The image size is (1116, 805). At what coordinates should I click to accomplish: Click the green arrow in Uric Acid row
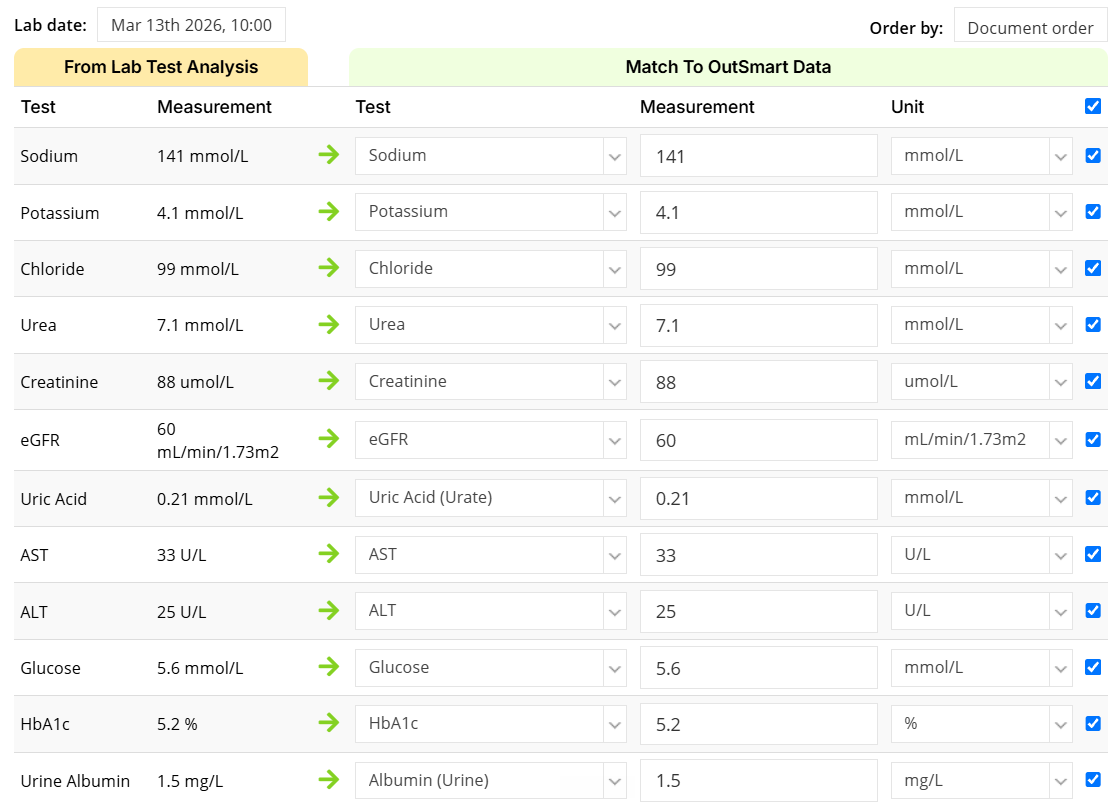pyautogui.click(x=329, y=497)
